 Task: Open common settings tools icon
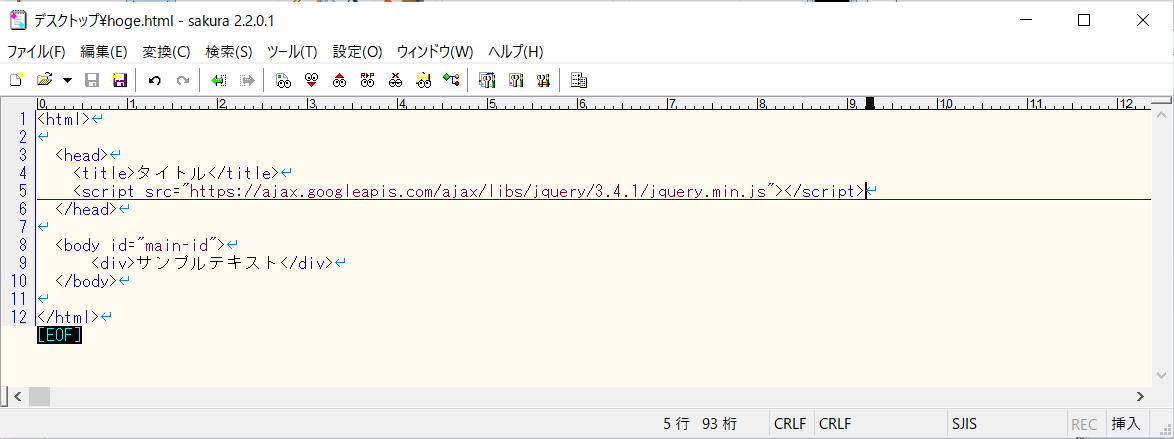pyautogui.click(x=543, y=79)
